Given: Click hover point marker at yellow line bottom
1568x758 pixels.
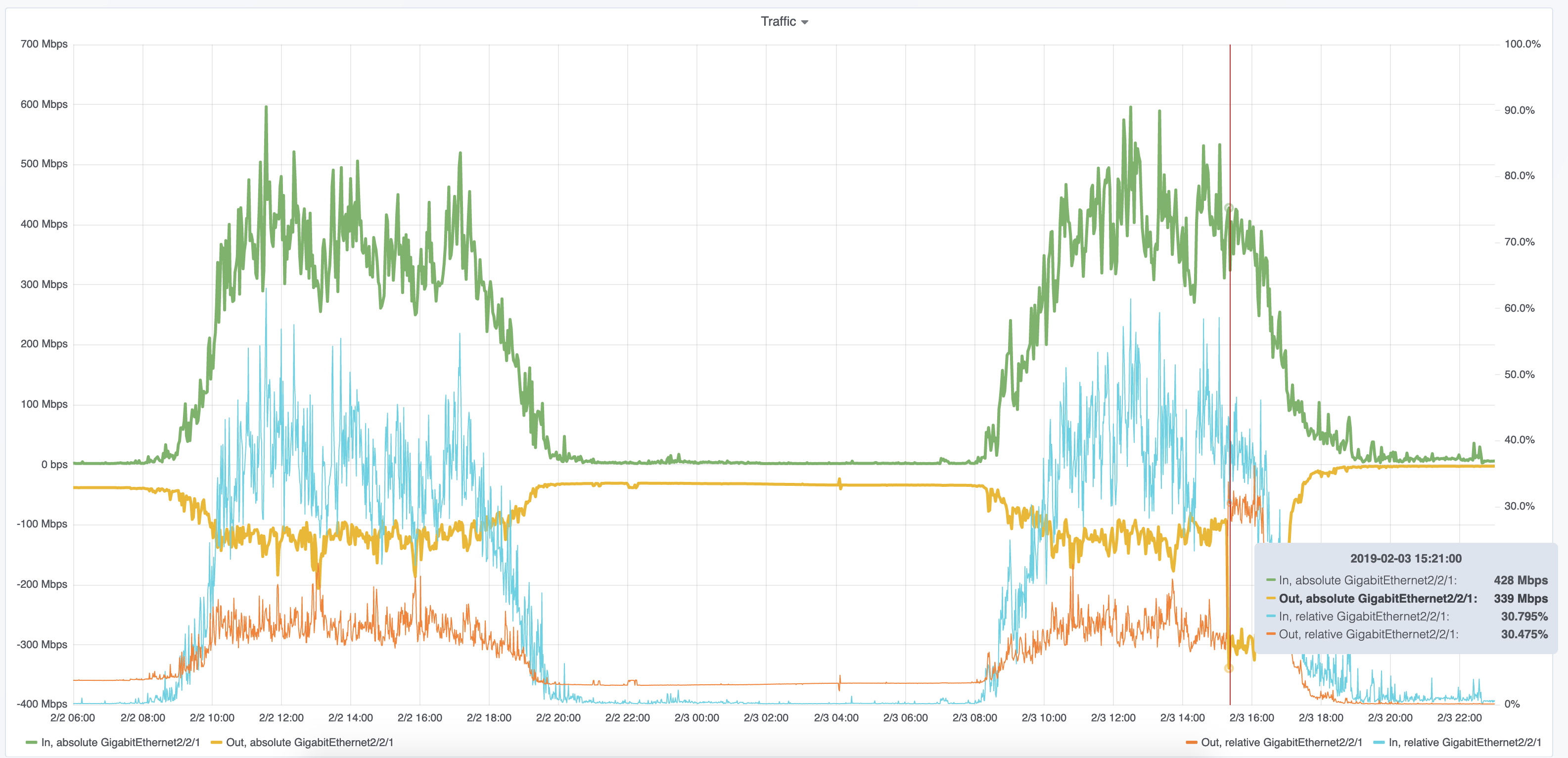Looking at the screenshot, I should point(1229,668).
